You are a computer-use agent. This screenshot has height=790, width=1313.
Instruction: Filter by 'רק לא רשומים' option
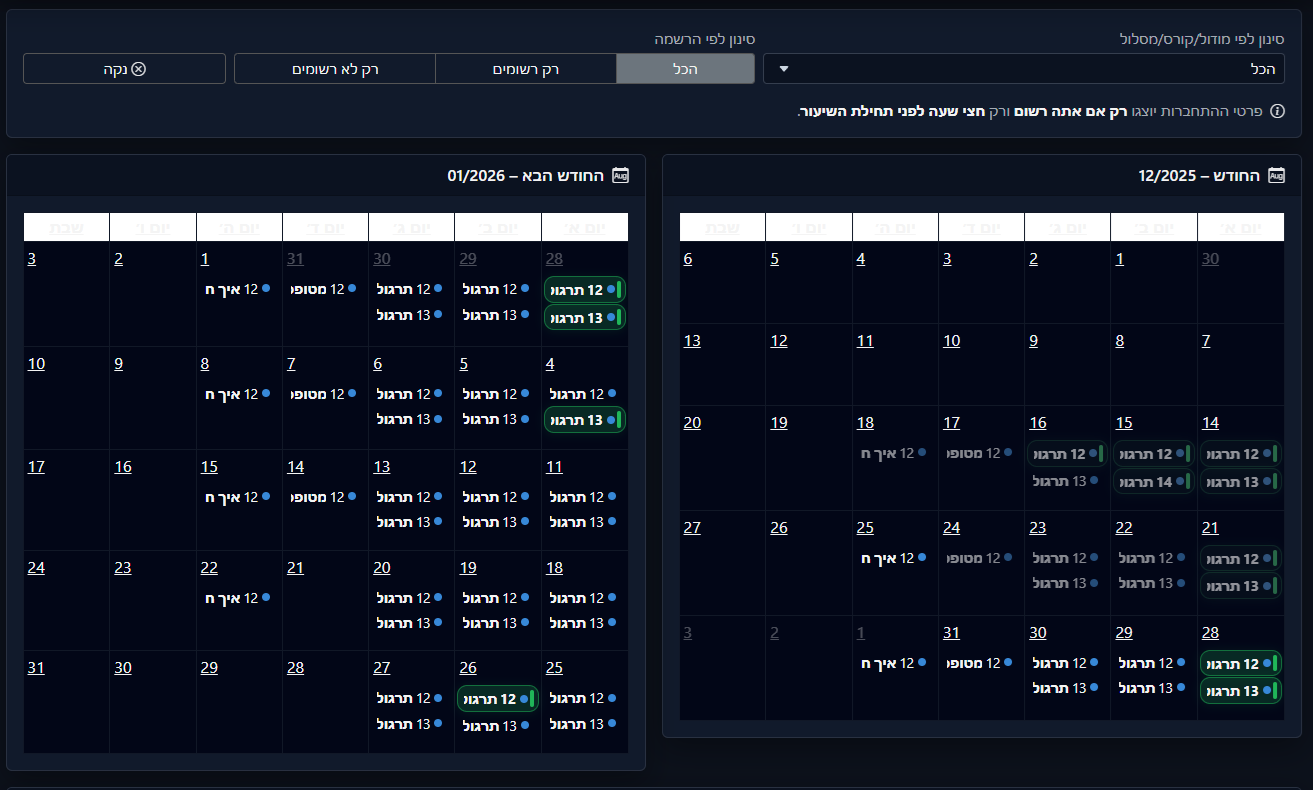coord(335,69)
